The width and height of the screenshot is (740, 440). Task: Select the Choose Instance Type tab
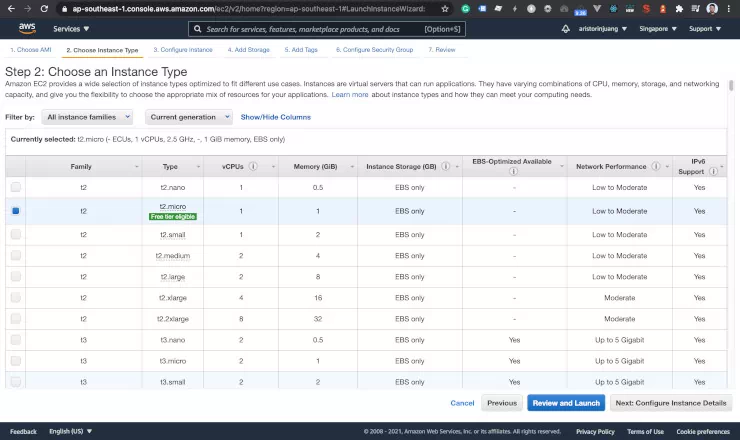click(x=102, y=50)
